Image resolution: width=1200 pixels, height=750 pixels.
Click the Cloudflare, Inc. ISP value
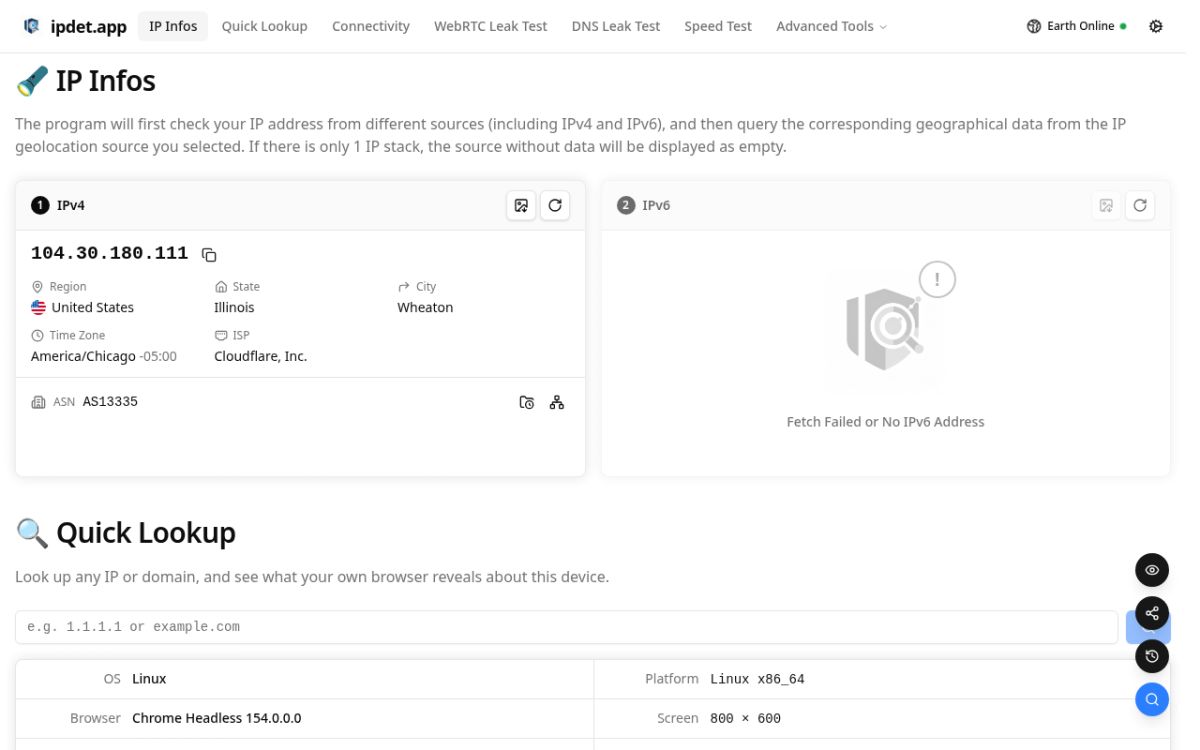(260, 356)
